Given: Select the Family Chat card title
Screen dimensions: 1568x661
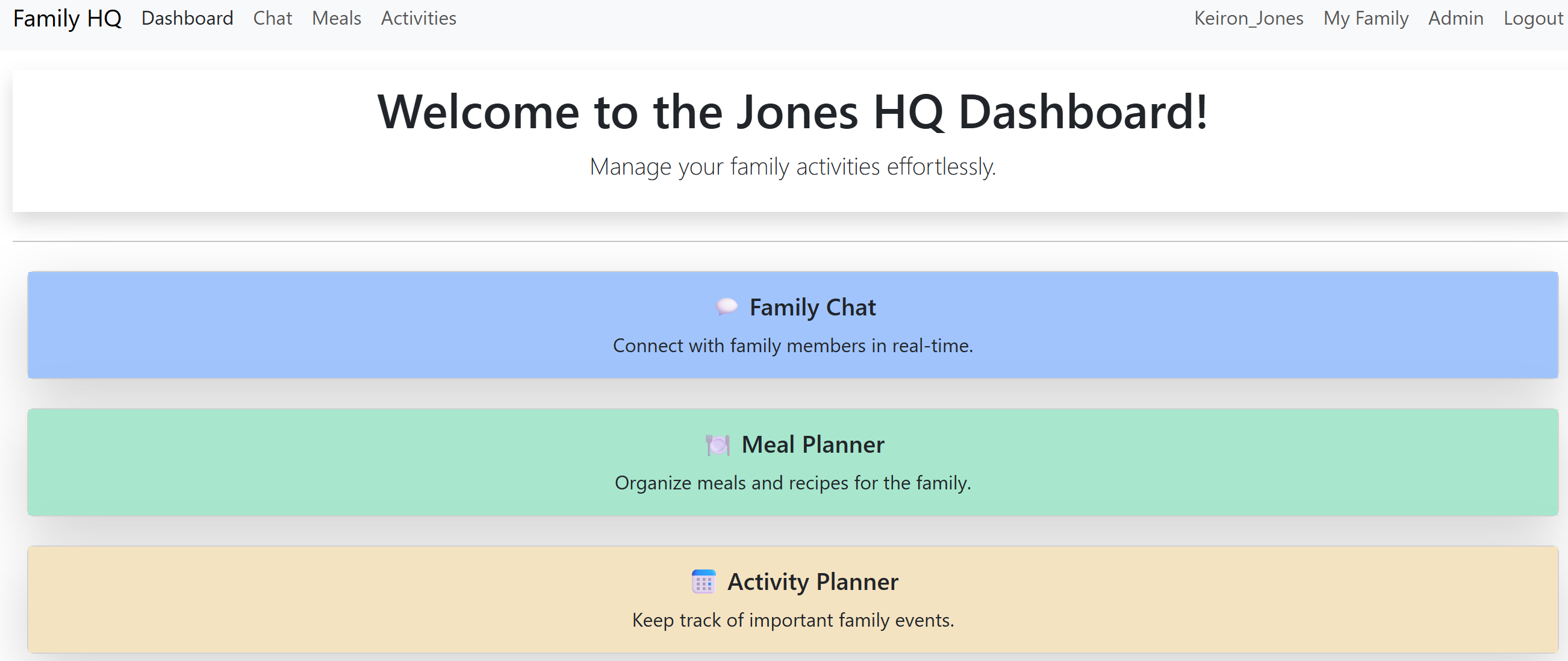Looking at the screenshot, I should tap(812, 308).
